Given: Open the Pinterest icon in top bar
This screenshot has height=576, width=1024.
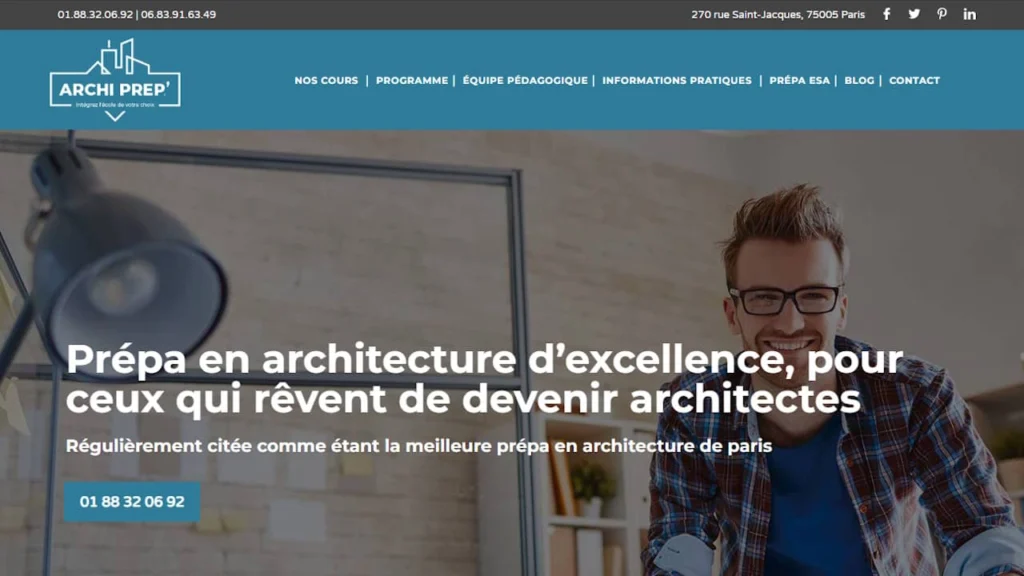Looking at the screenshot, I should click(x=942, y=14).
